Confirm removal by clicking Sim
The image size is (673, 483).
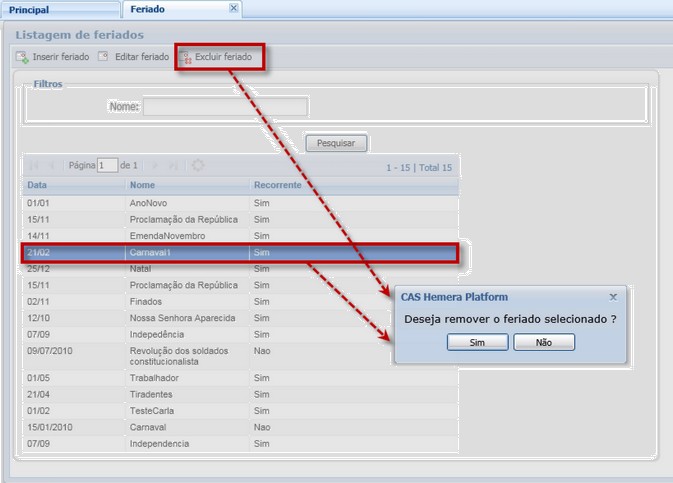(477, 342)
